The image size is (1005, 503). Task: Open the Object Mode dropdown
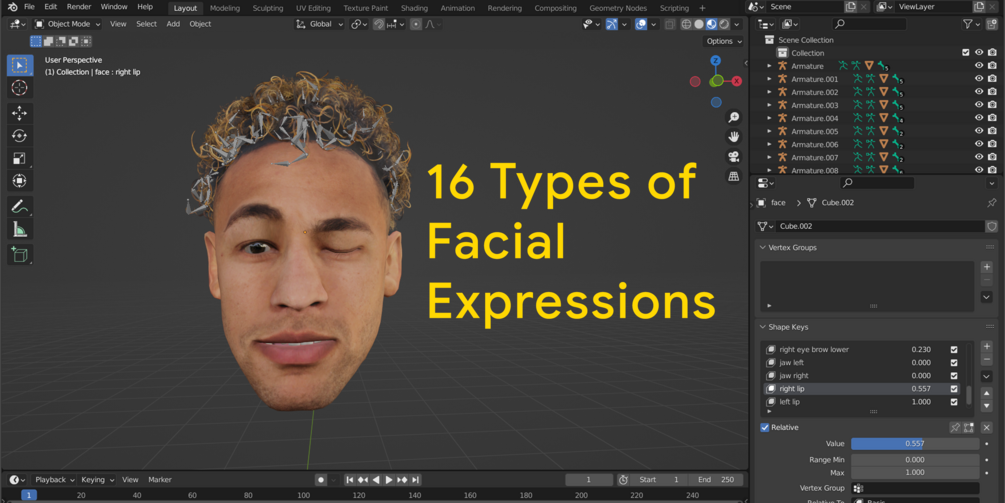(x=67, y=24)
